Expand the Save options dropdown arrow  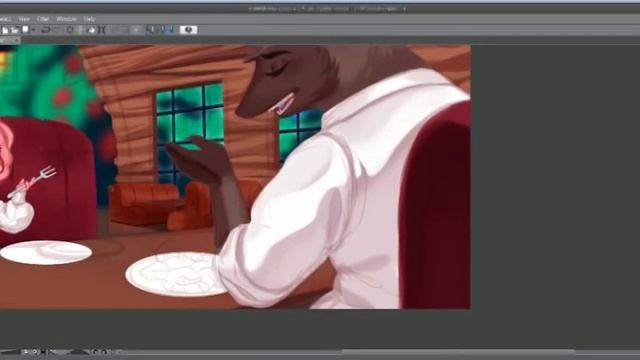(33, 30)
